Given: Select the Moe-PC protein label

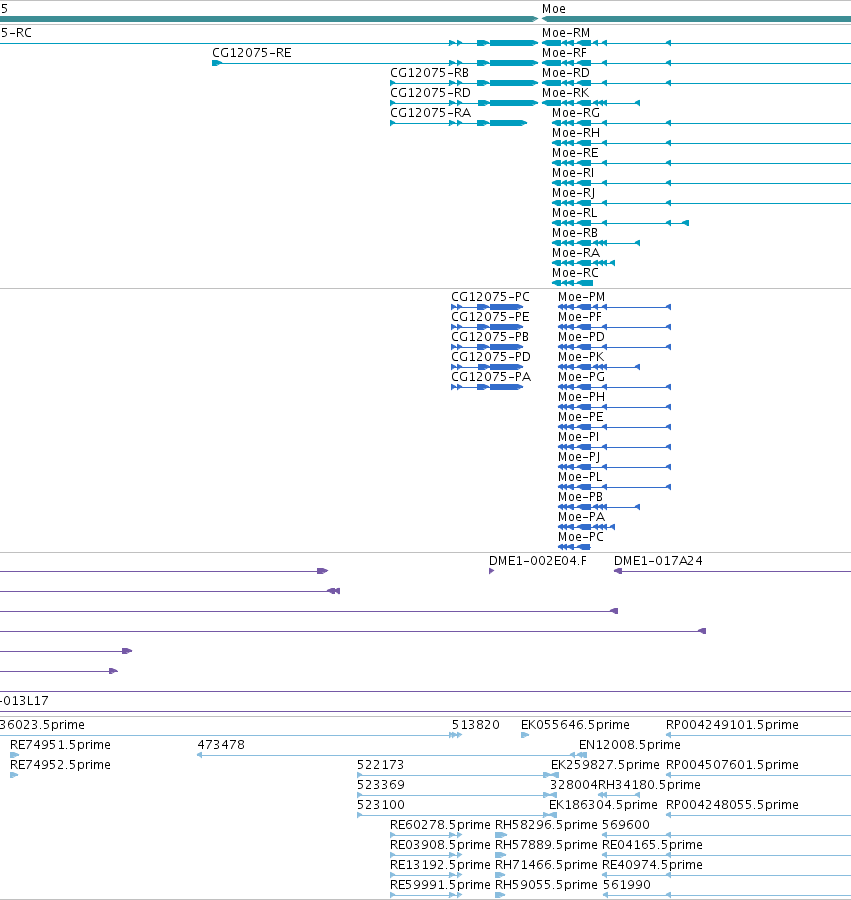Looking at the screenshot, I should point(581,537).
